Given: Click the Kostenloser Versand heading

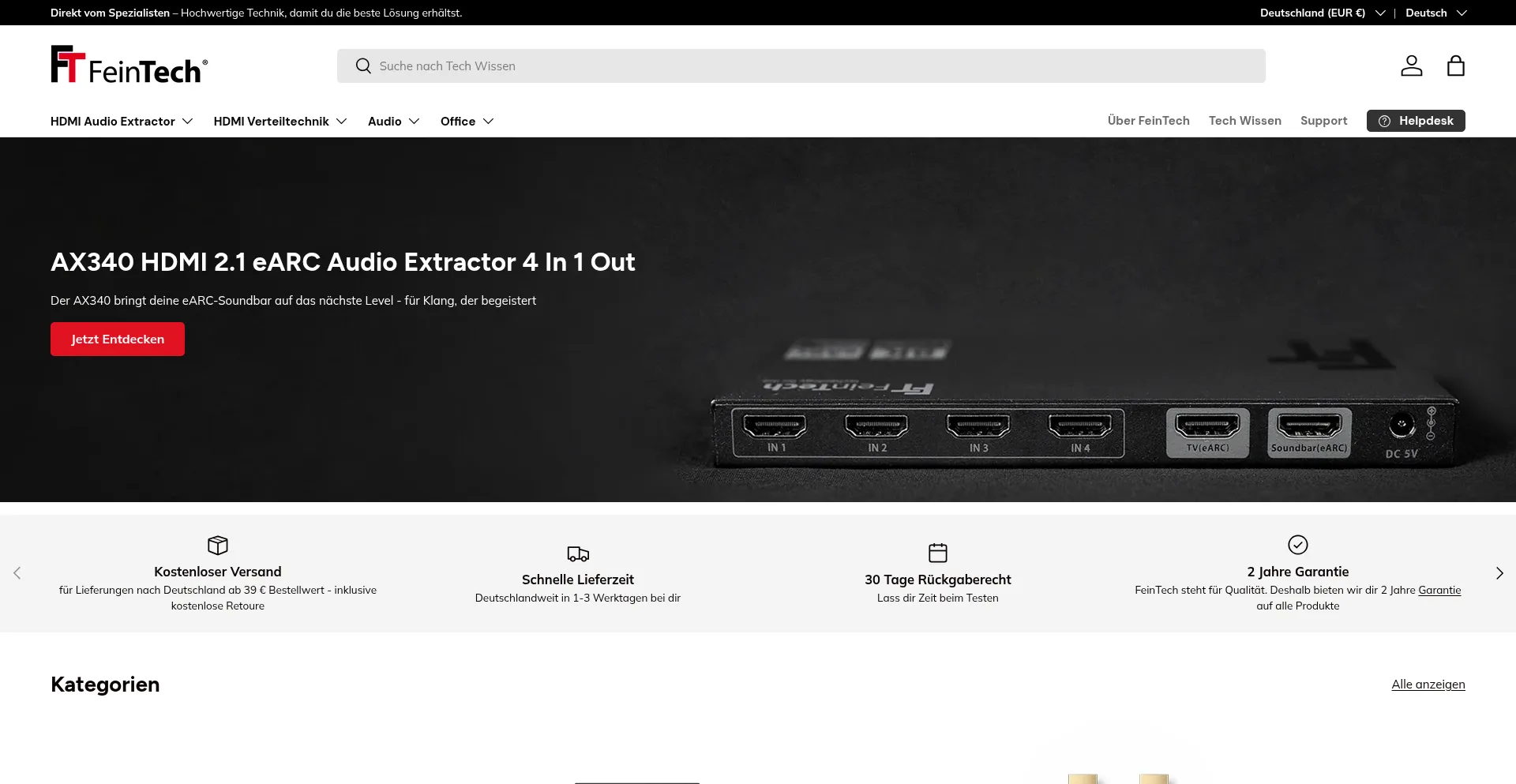Looking at the screenshot, I should pyautogui.click(x=218, y=572).
